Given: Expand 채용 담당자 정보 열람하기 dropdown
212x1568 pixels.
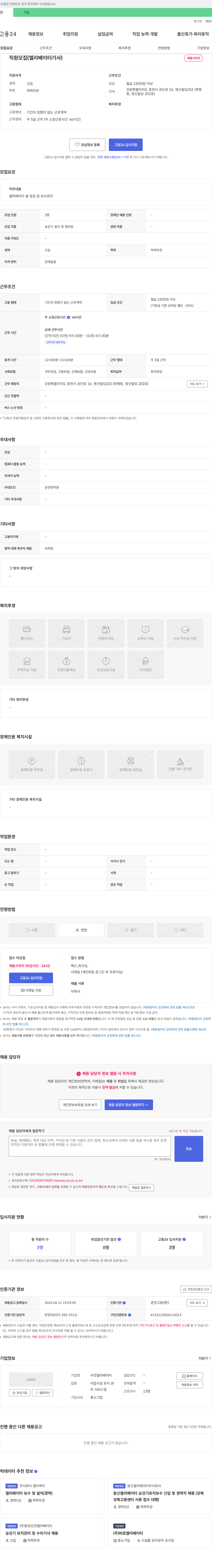Looking at the screenshot, I should [129, 1105].
